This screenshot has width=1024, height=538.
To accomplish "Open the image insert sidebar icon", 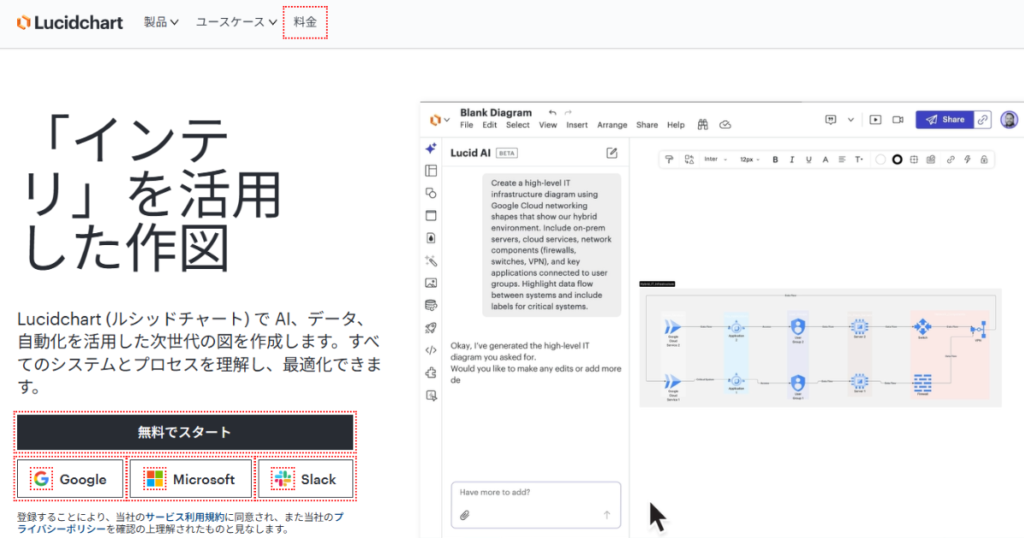I will click(431, 283).
